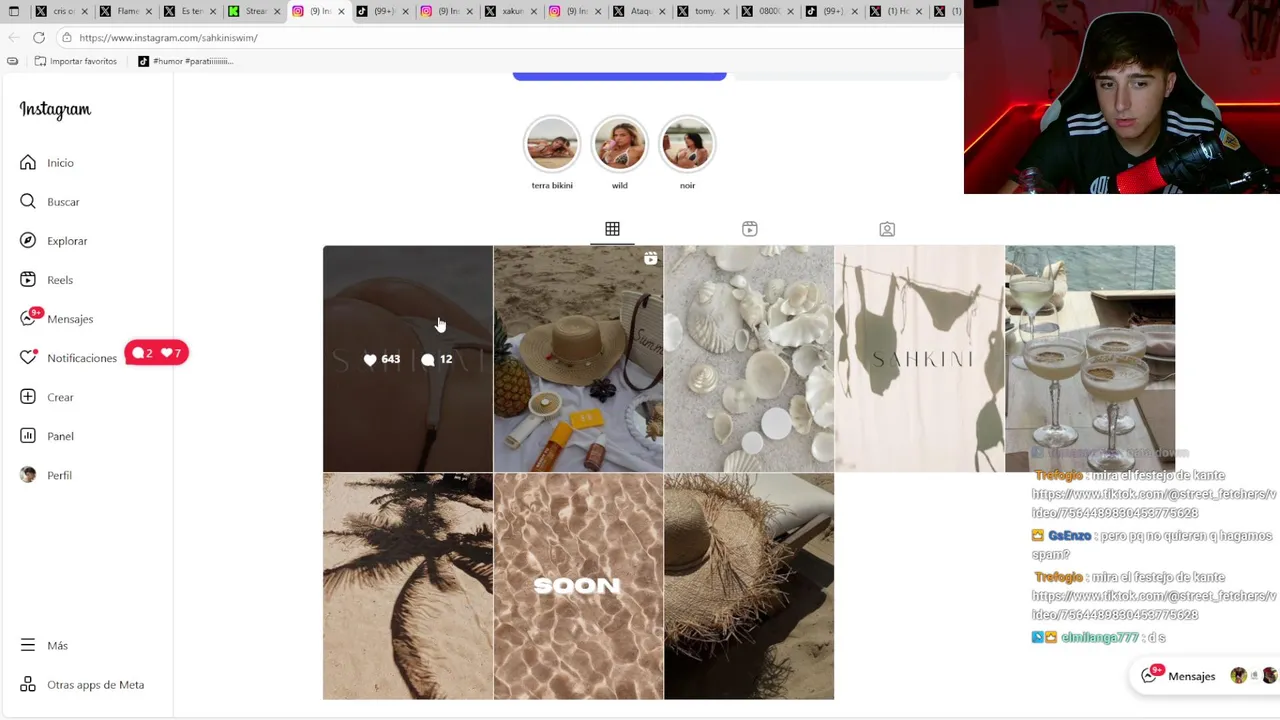
Task: Show the posts grid tab
Action: click(612, 229)
